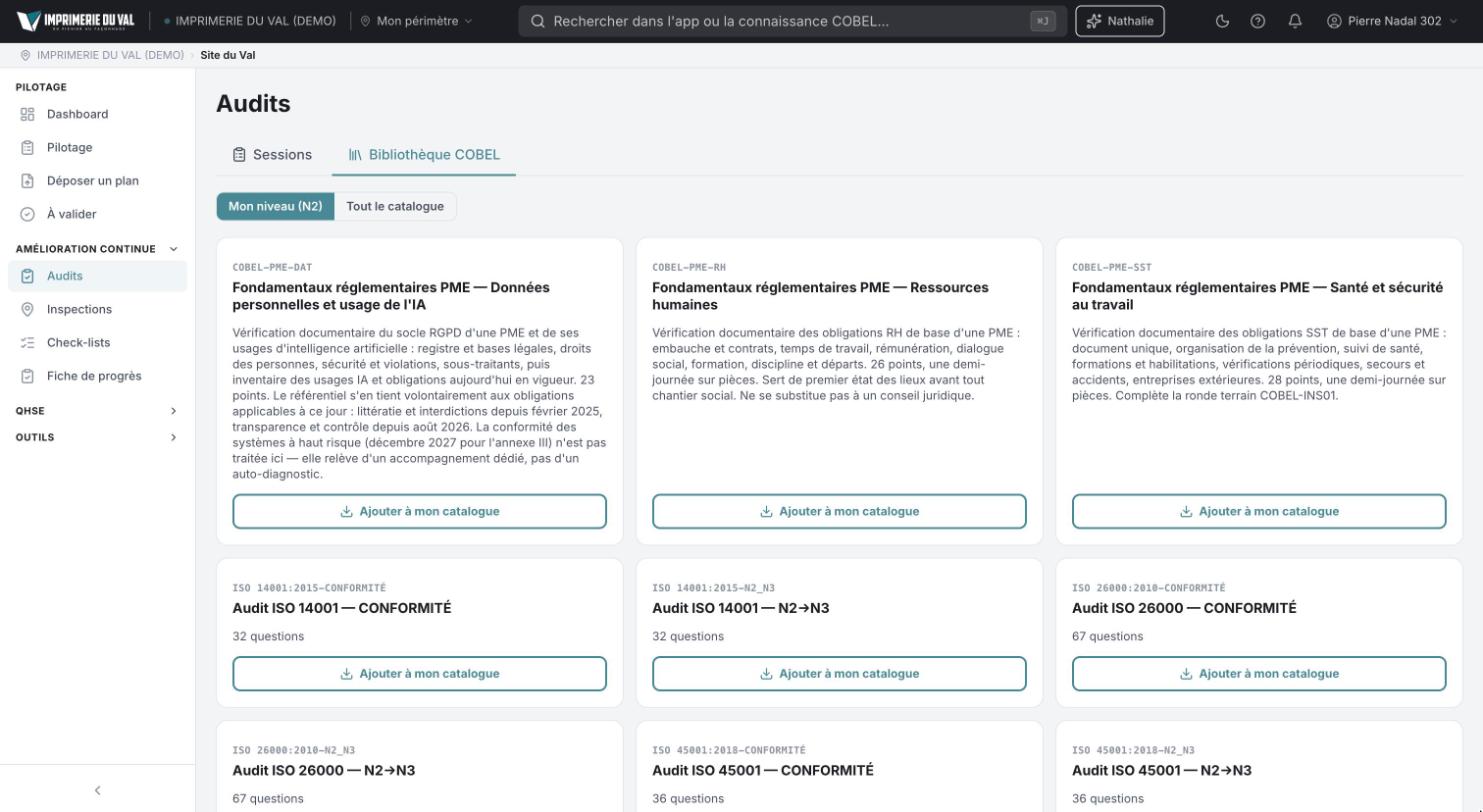The height and width of the screenshot is (812, 1483).
Task: Click the Fiche de progrès icon
Action: [x=28, y=376]
